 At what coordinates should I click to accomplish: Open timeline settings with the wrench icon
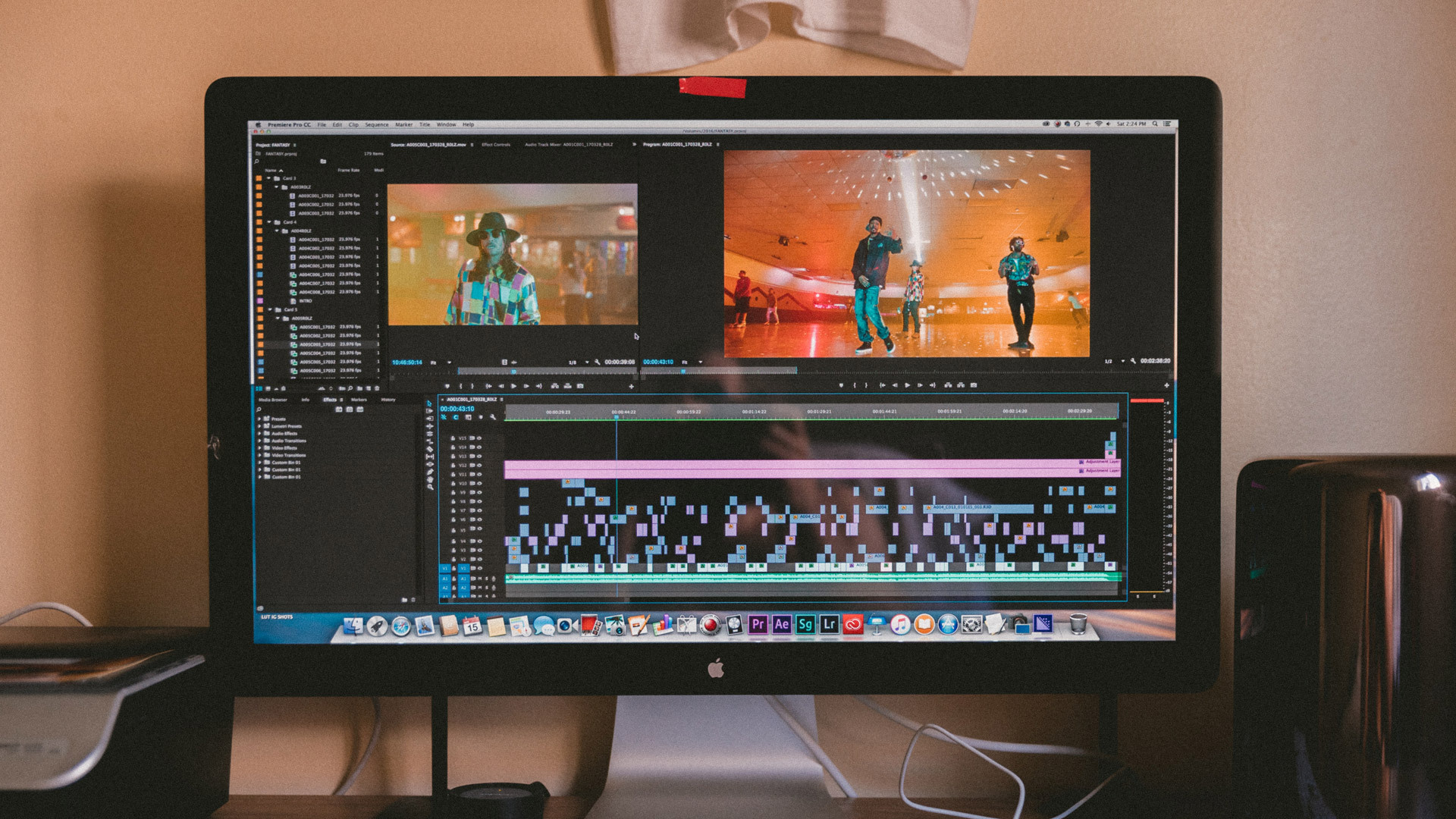pos(493,417)
